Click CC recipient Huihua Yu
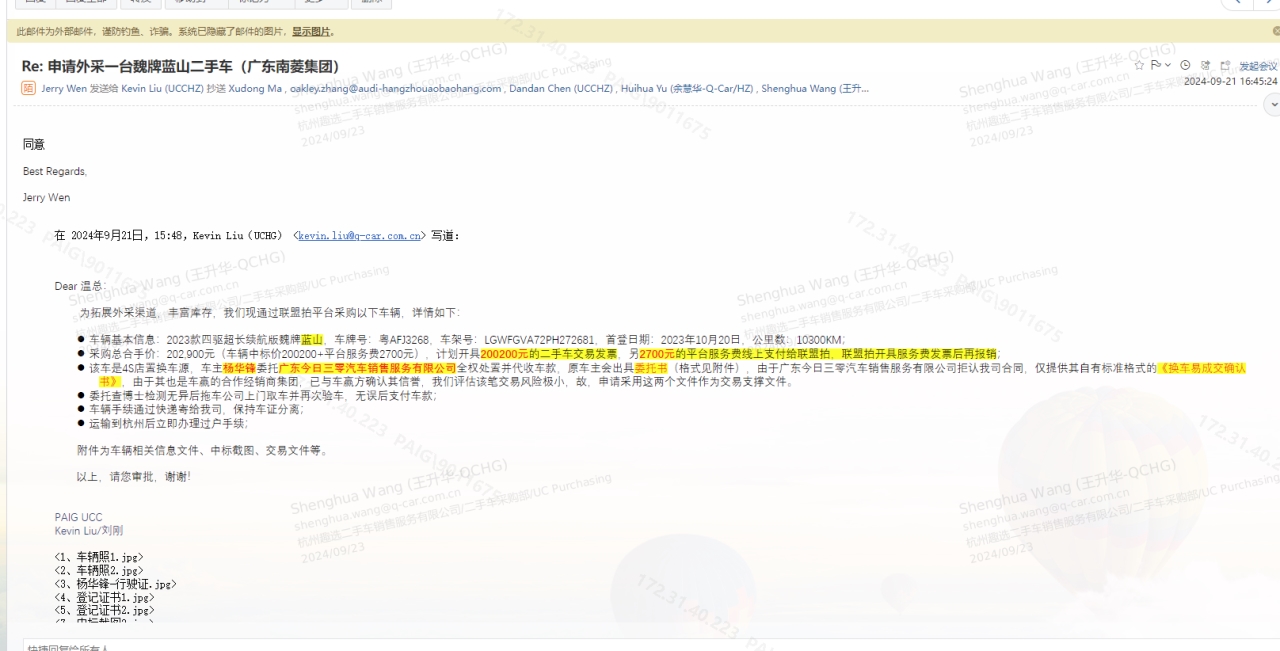1280x651 pixels. coord(687,88)
